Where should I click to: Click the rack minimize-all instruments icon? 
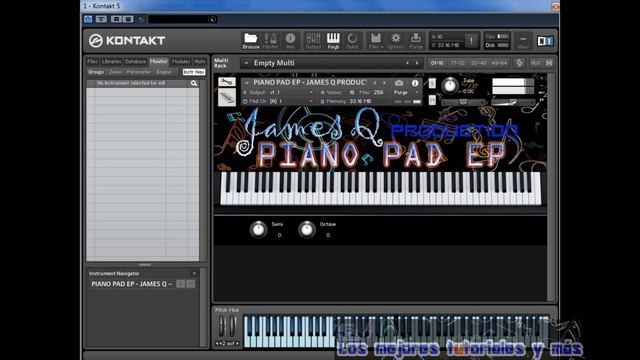coord(549,63)
